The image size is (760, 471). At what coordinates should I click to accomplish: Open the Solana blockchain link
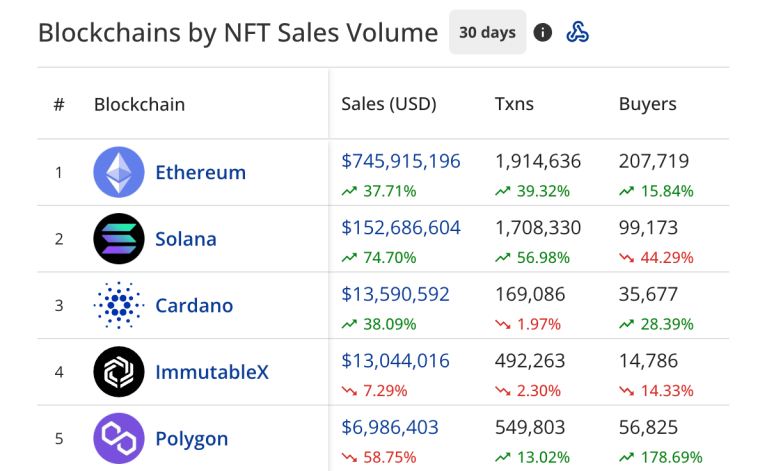click(186, 239)
